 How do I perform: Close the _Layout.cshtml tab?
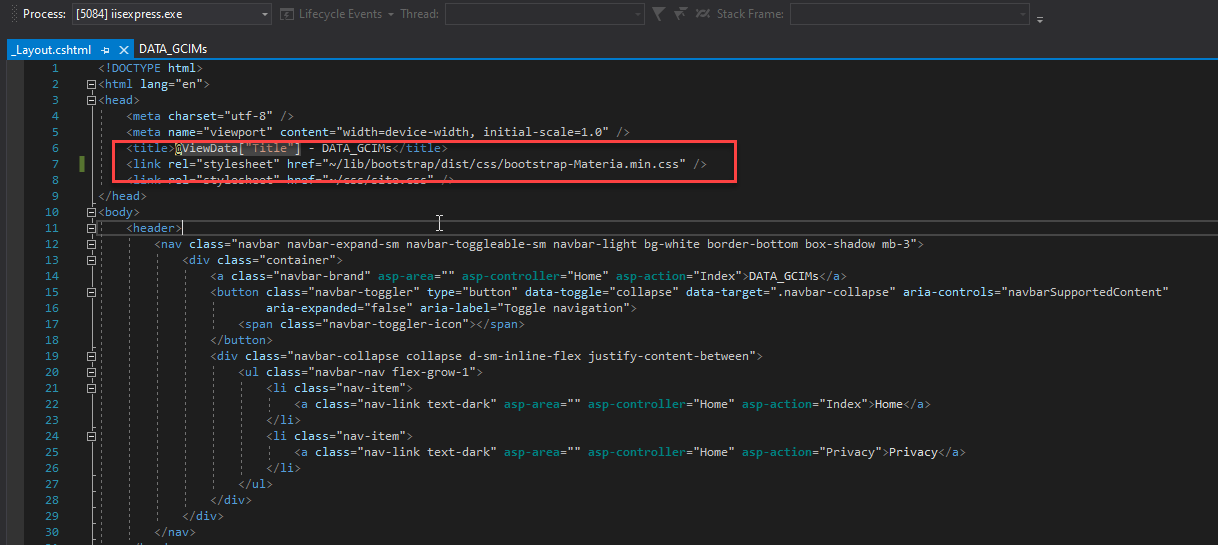[124, 49]
